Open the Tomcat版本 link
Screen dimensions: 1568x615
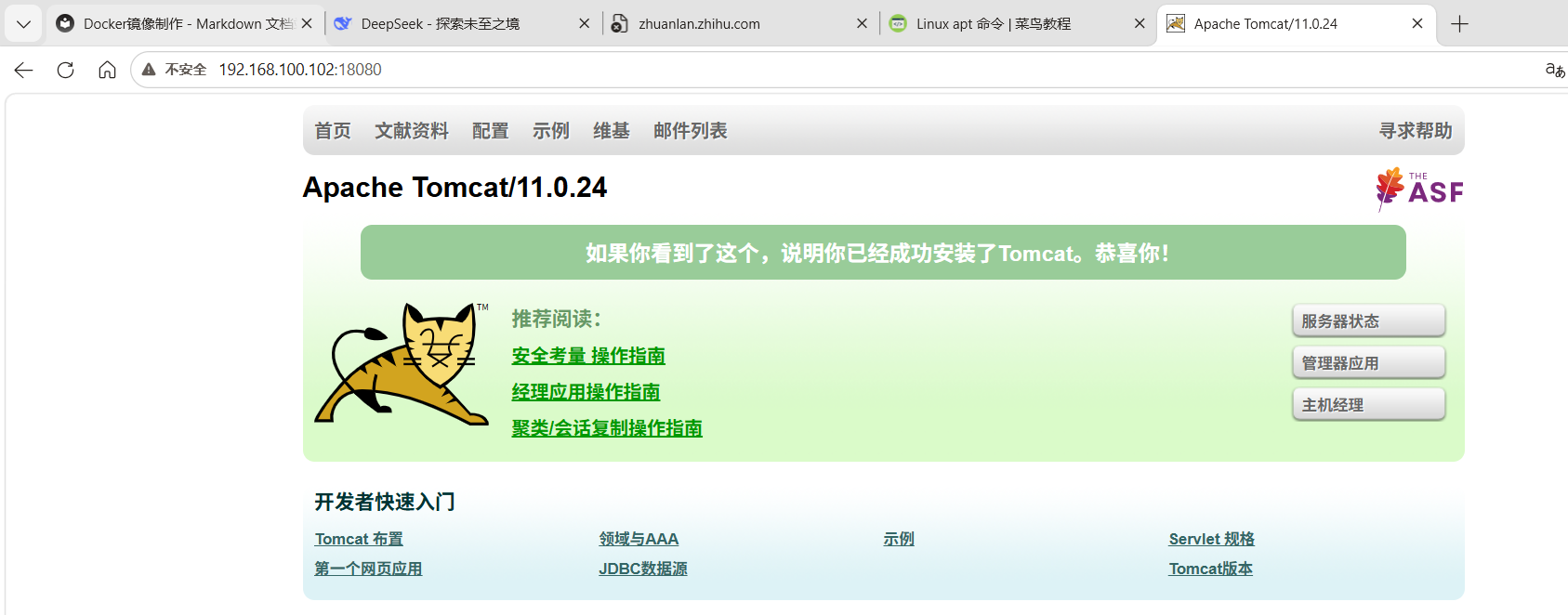click(1211, 569)
